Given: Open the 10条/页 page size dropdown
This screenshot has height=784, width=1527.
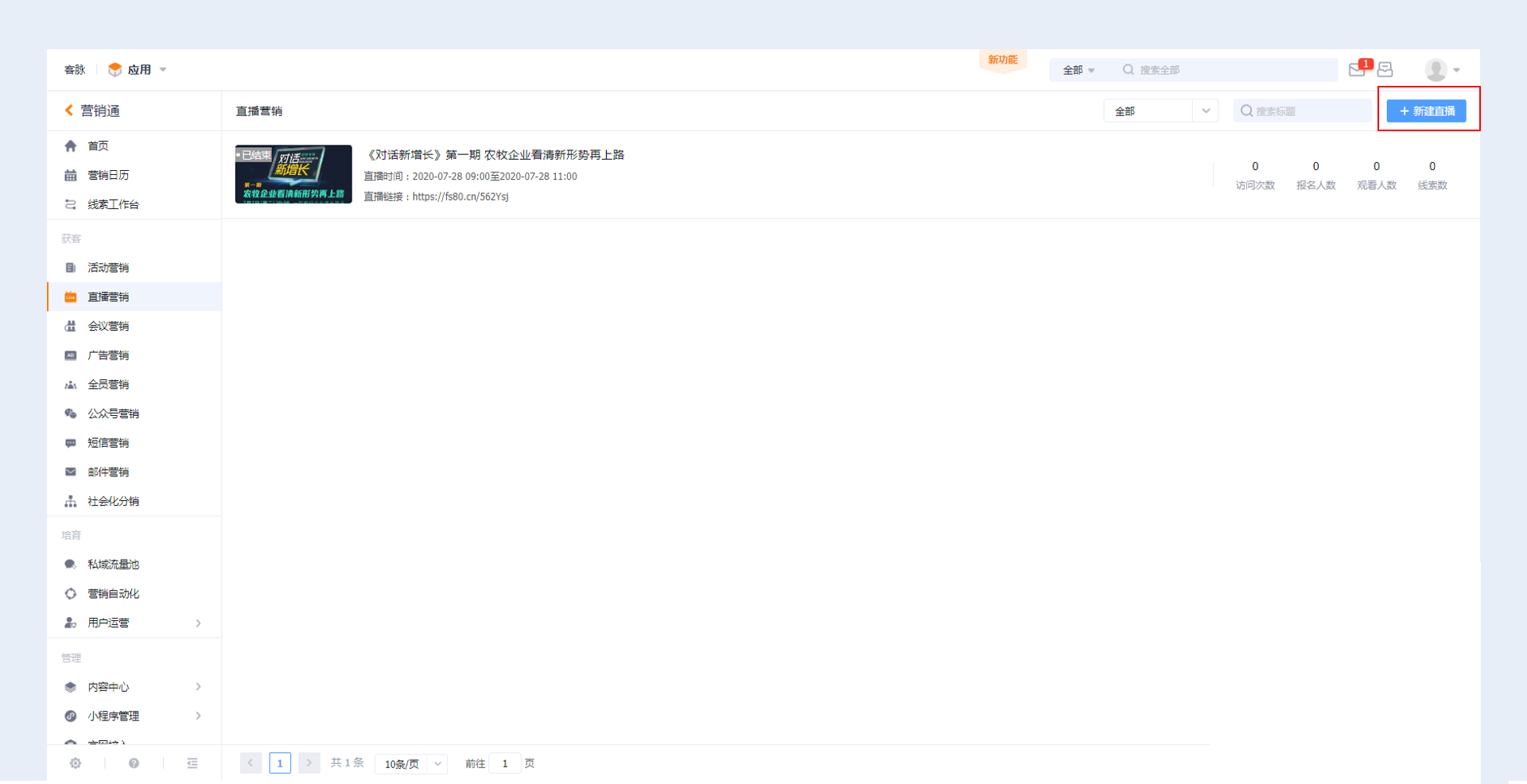Looking at the screenshot, I should [411, 764].
